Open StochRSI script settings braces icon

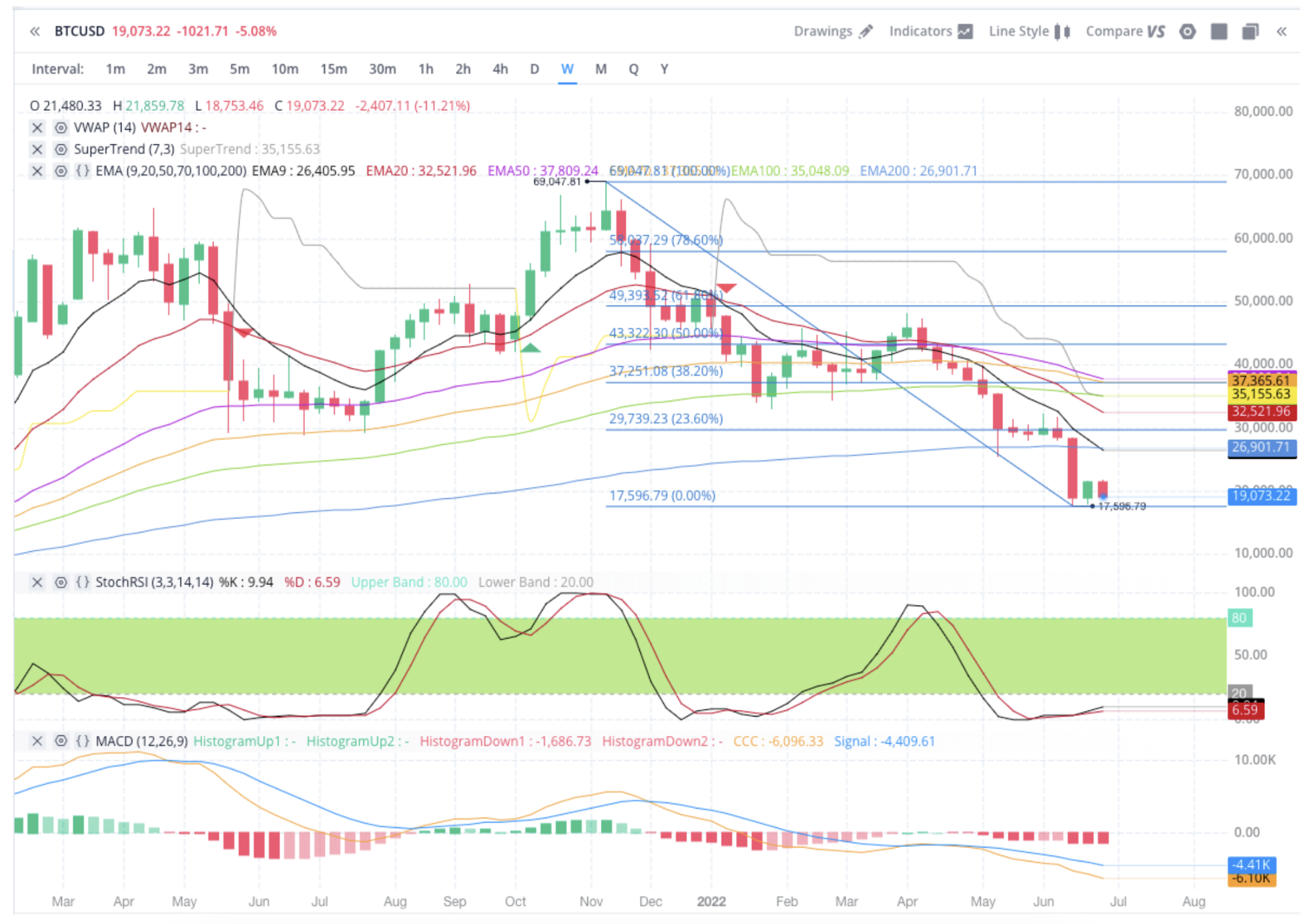[83, 582]
